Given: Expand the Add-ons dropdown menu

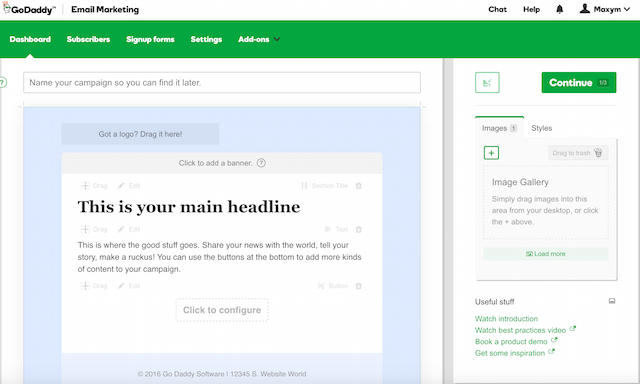Looking at the screenshot, I should click(259, 39).
